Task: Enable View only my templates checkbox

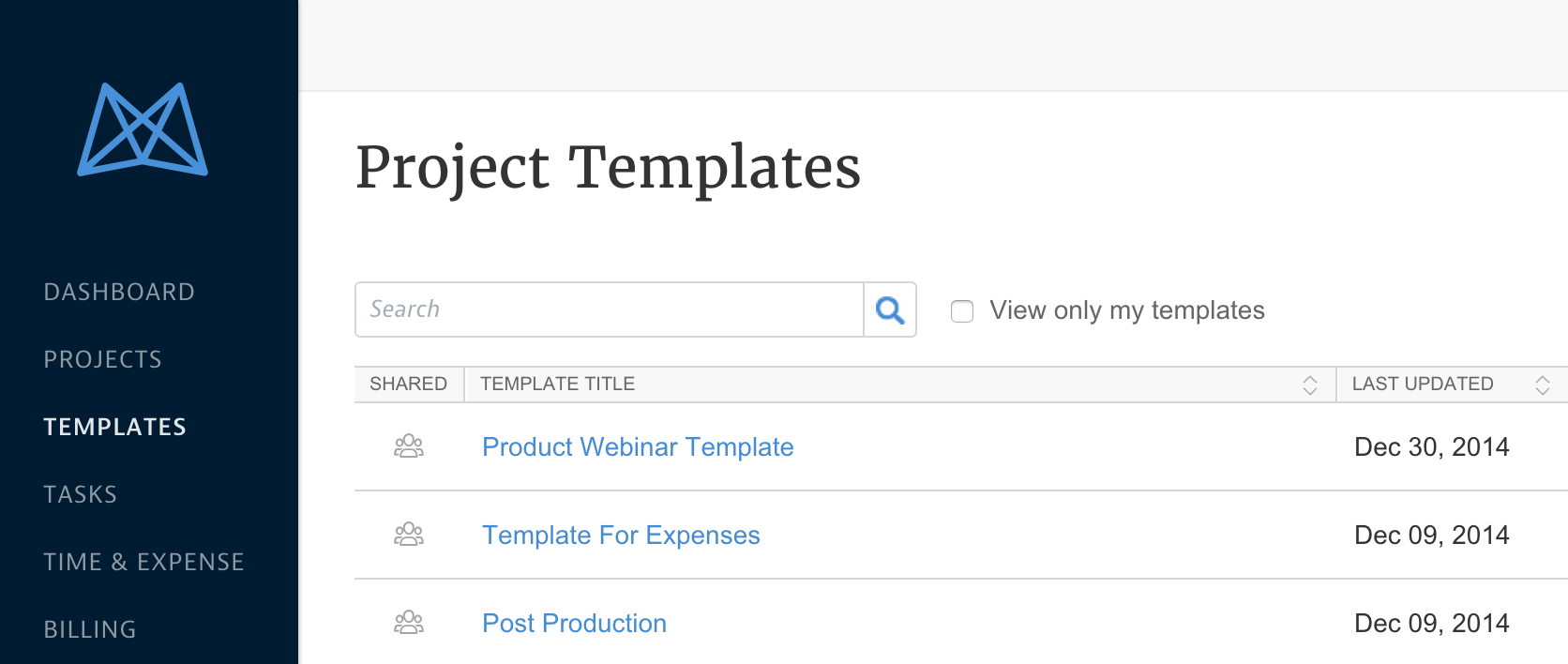Action: pos(962,310)
